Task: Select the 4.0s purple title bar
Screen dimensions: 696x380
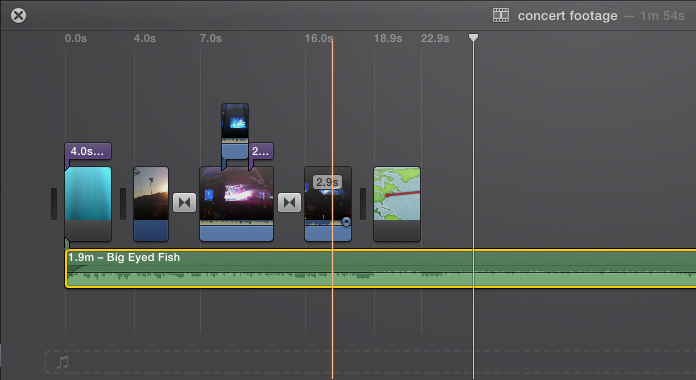Action: [x=88, y=151]
